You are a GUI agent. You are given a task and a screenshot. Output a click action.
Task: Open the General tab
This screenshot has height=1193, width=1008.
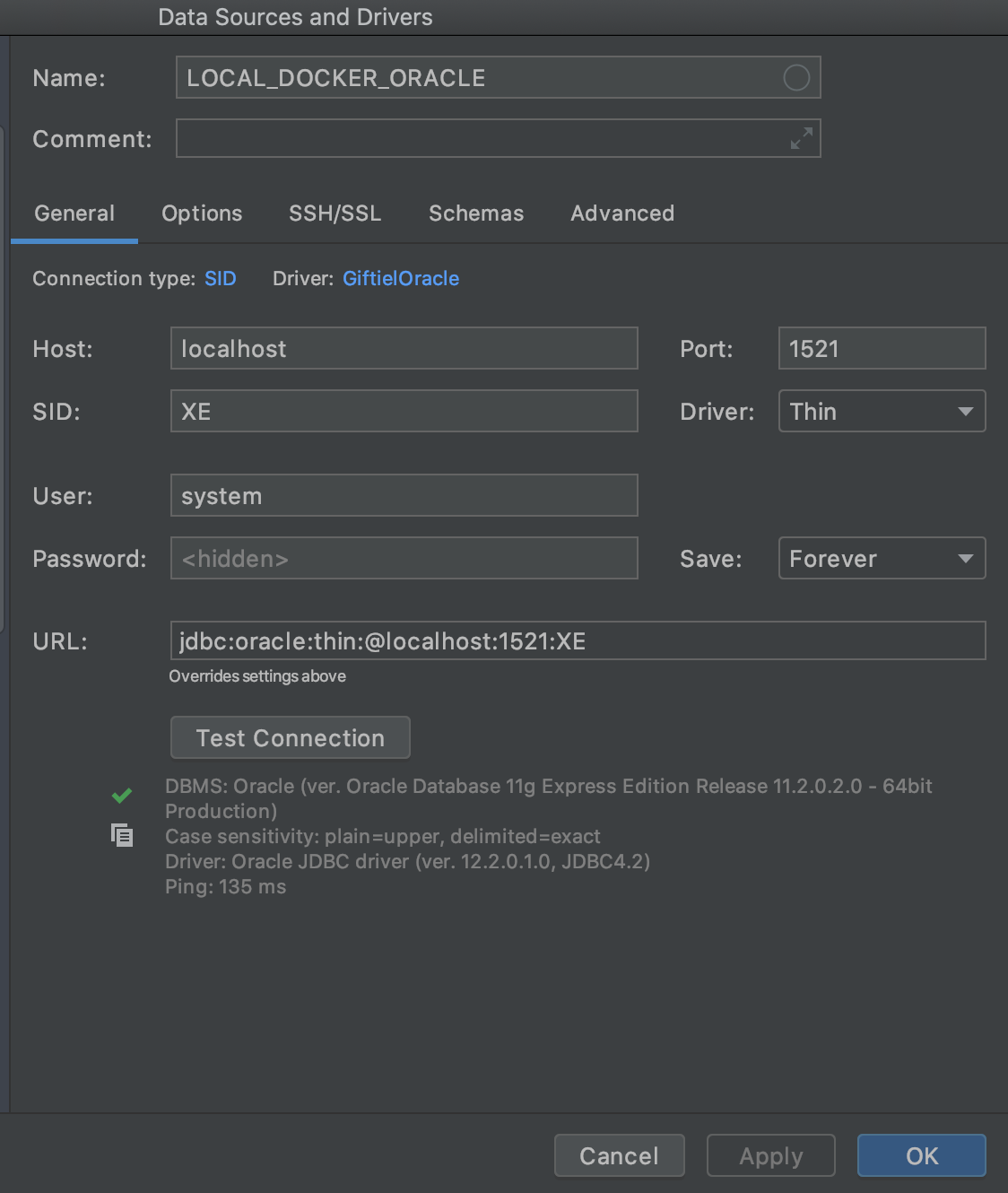74,213
